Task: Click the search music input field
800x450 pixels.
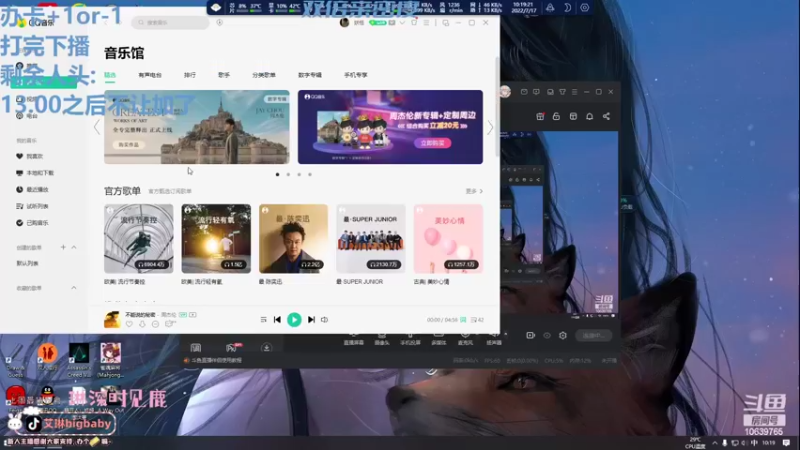Action: [x=170, y=22]
